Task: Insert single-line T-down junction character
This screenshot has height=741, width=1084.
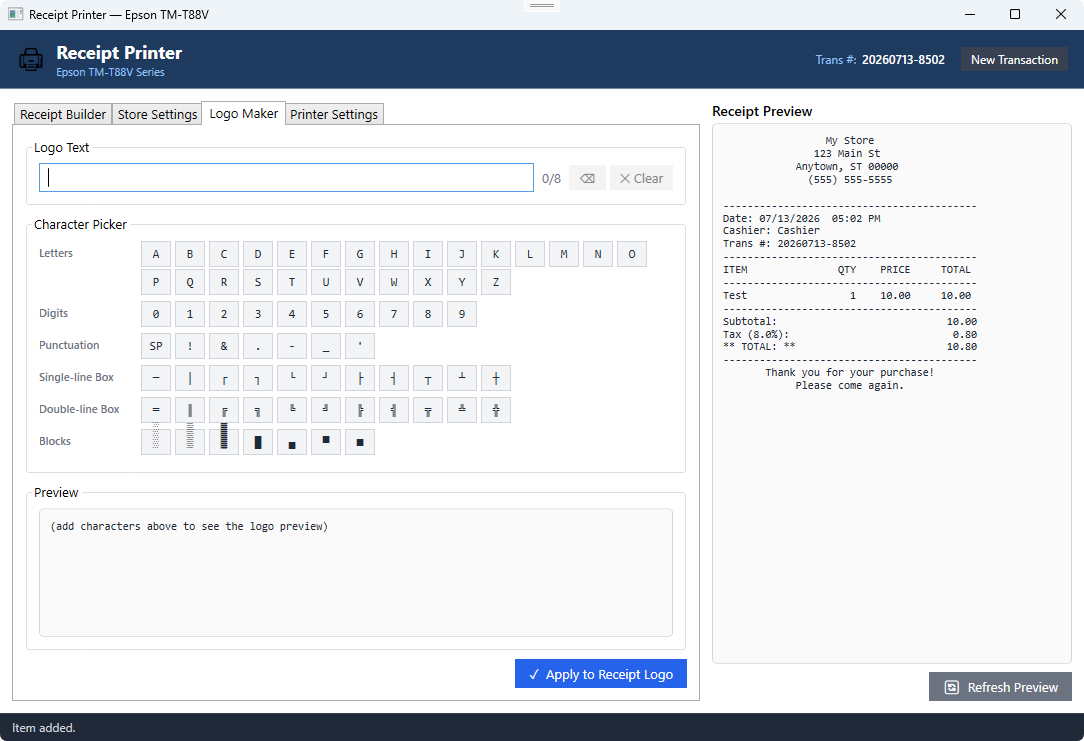Action: pos(427,378)
